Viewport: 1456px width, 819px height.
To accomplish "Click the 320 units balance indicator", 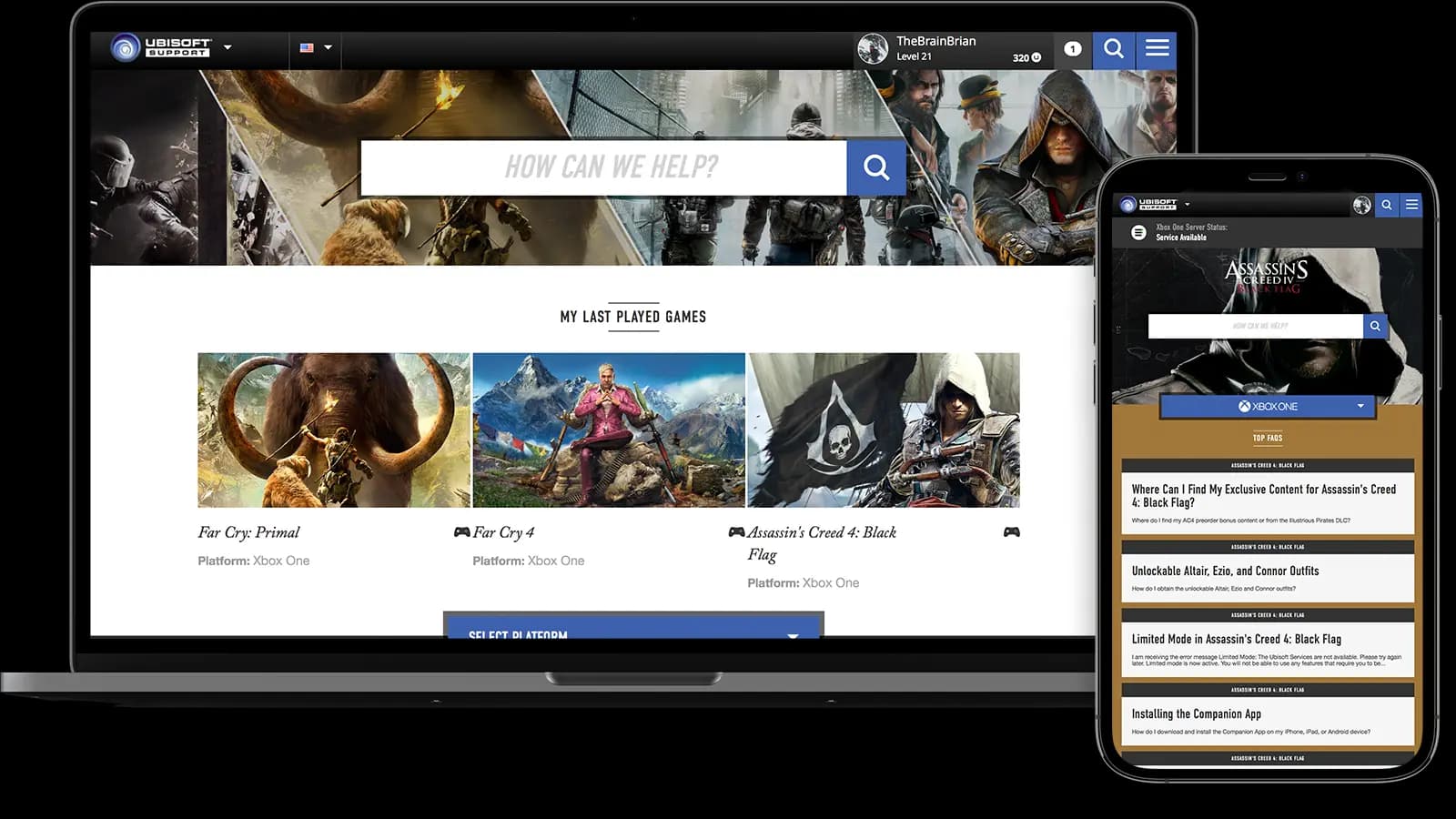I will tap(1026, 57).
